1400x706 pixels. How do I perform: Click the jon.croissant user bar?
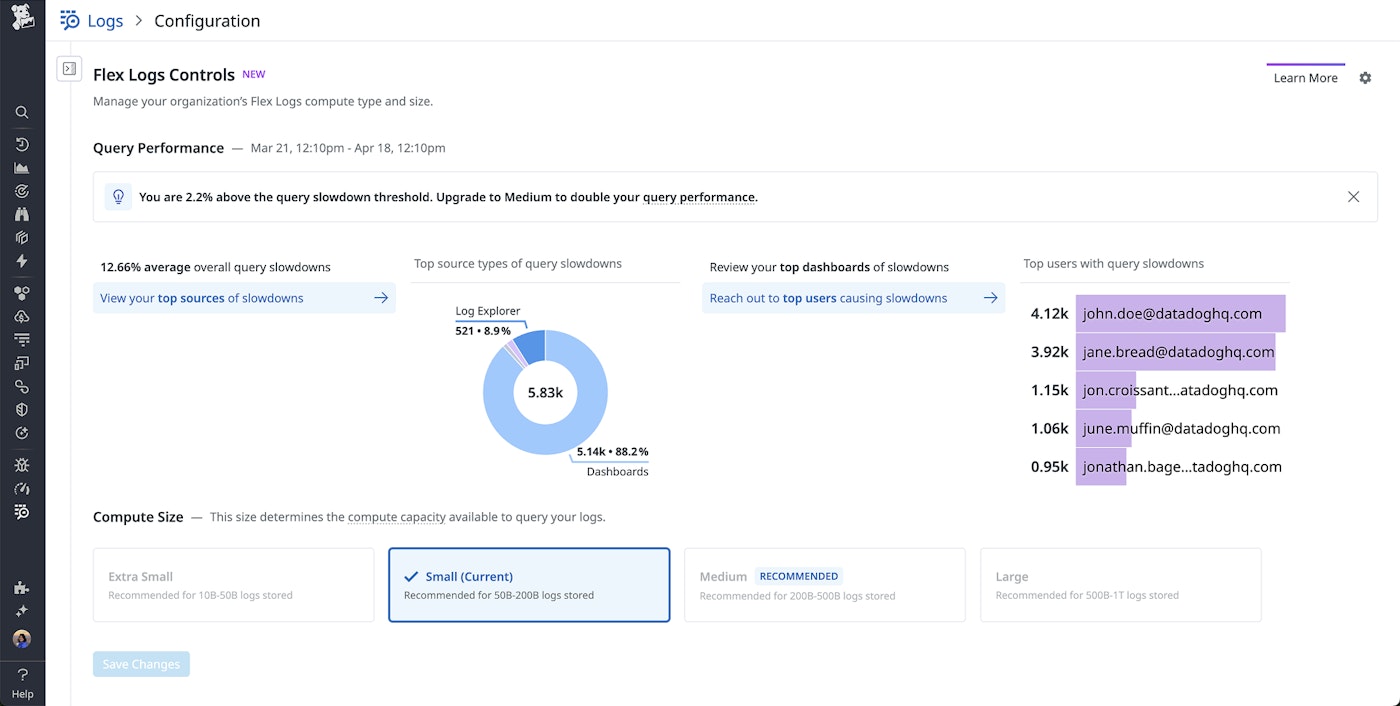click(1106, 390)
